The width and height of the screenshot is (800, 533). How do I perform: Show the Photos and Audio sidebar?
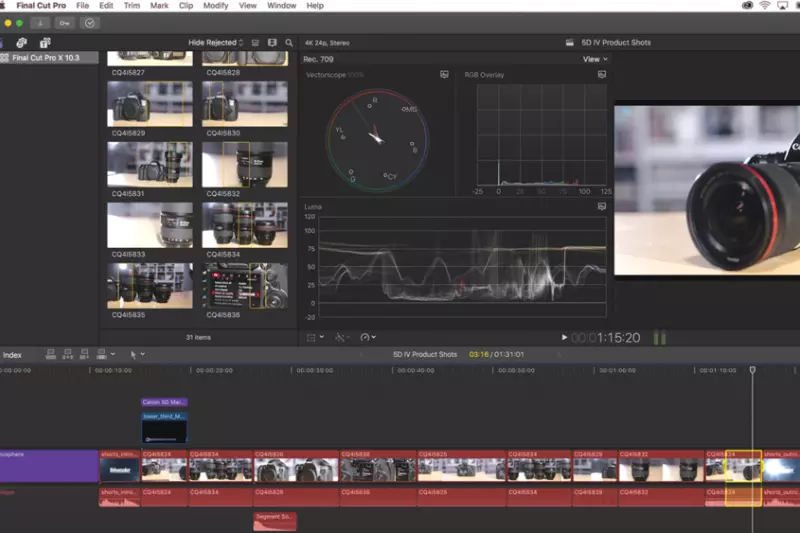click(x=21, y=42)
